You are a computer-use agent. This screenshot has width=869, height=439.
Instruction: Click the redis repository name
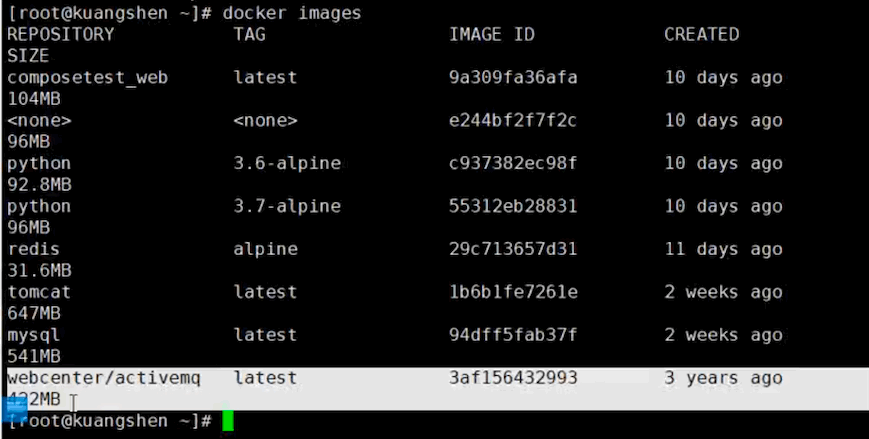(x=33, y=249)
